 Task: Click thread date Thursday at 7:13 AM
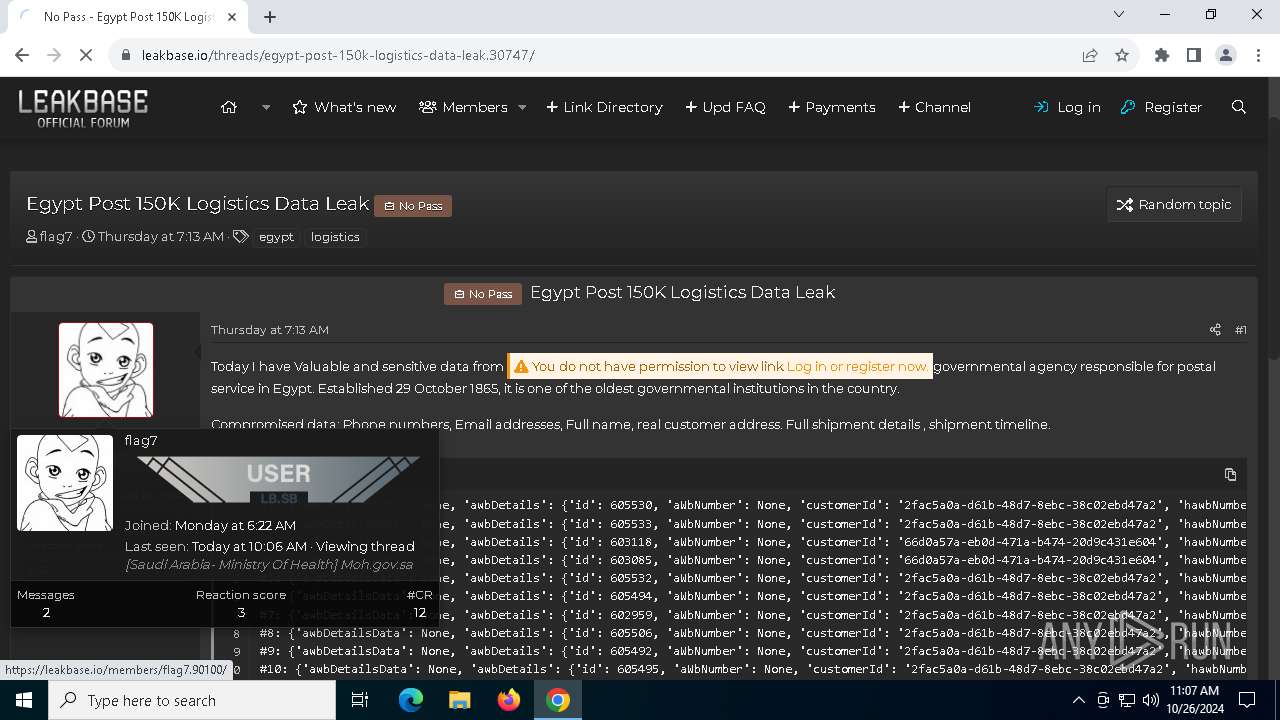(161, 237)
